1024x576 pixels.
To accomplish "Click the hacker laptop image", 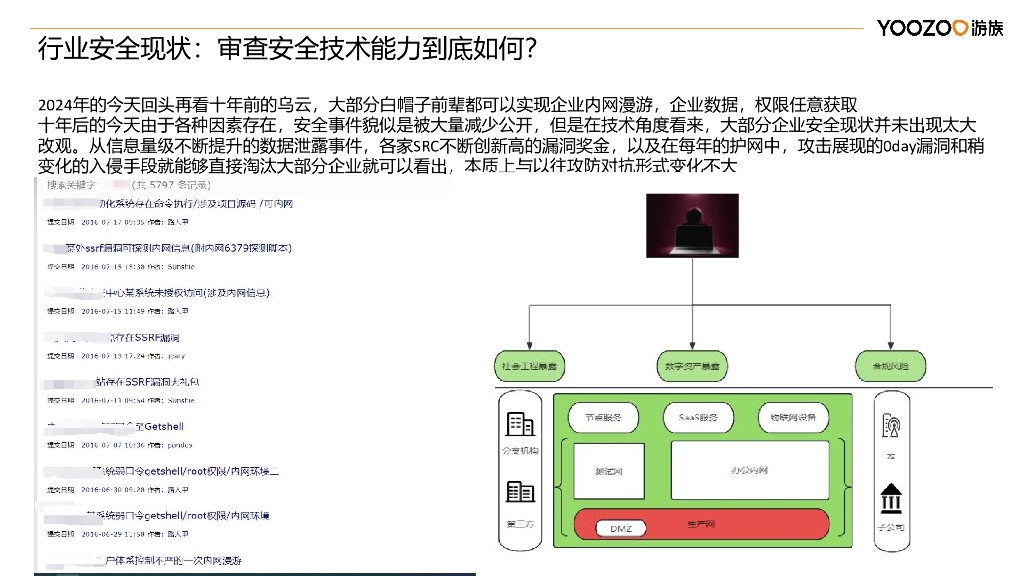I will click(x=692, y=225).
